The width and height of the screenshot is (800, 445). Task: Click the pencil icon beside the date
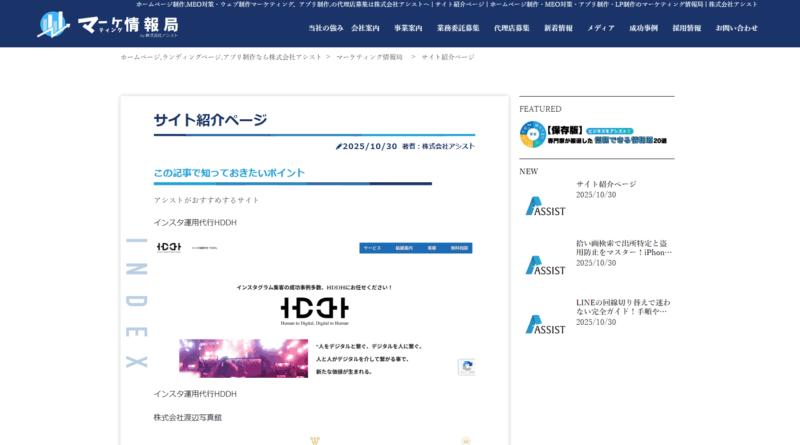pyautogui.click(x=340, y=146)
